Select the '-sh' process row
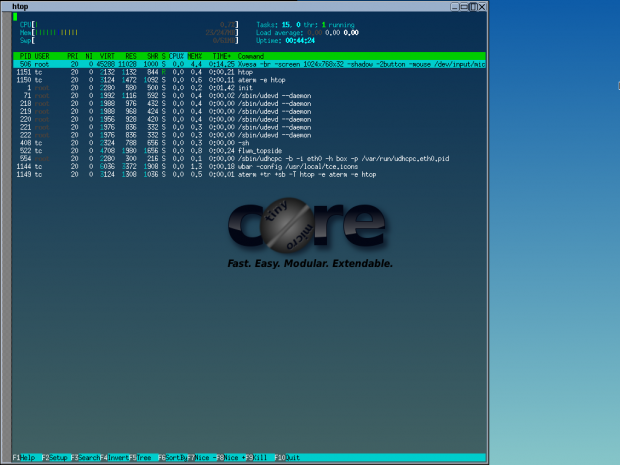The width and height of the screenshot is (620, 465). pyautogui.click(x=249, y=143)
